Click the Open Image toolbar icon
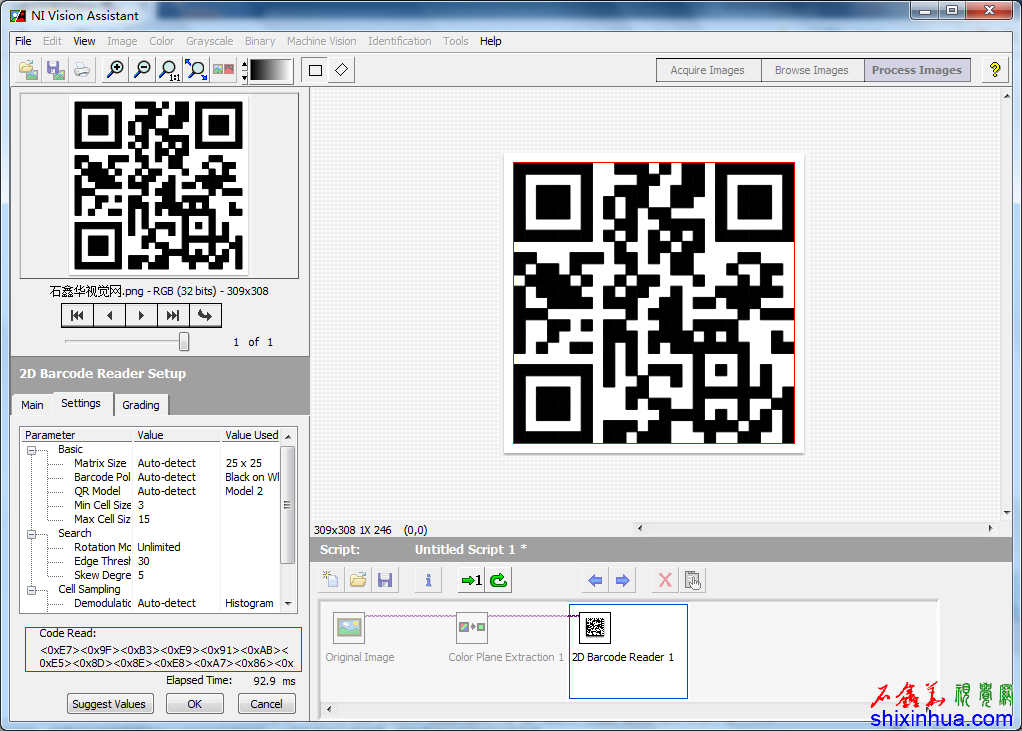The height and width of the screenshot is (731, 1022). click(x=29, y=70)
